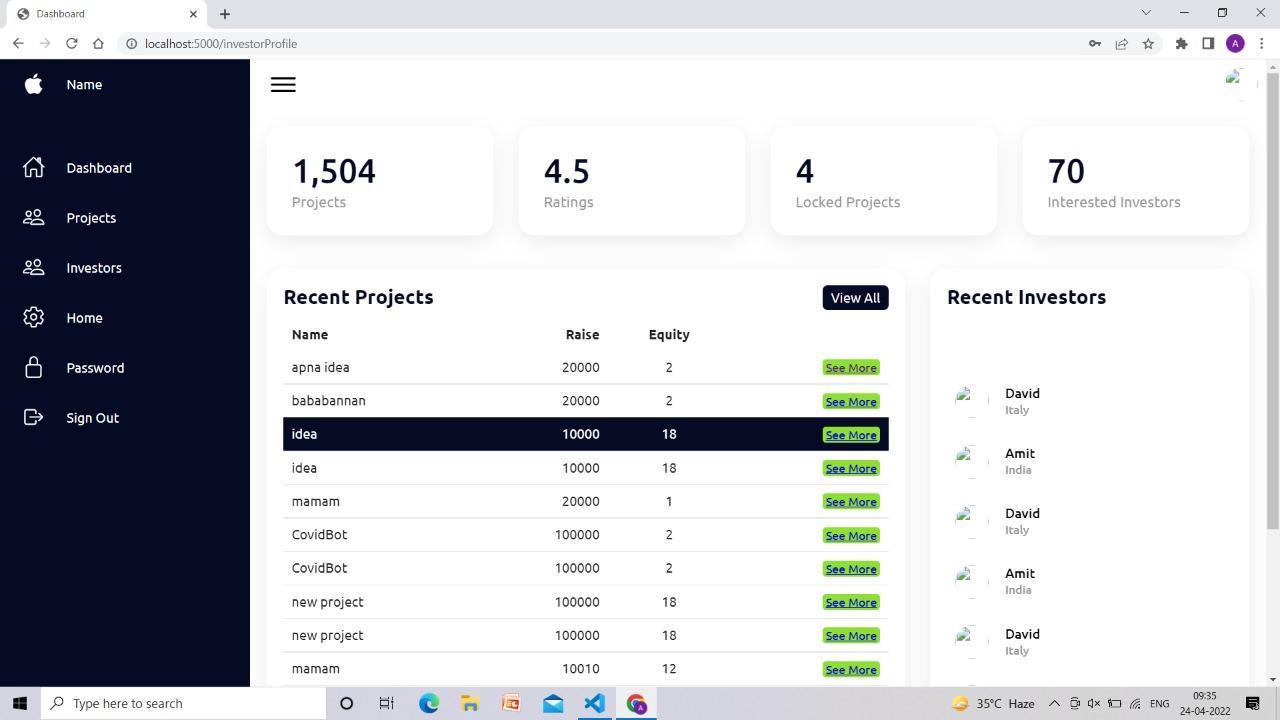Reload the page with refresh icon

pos(71,43)
